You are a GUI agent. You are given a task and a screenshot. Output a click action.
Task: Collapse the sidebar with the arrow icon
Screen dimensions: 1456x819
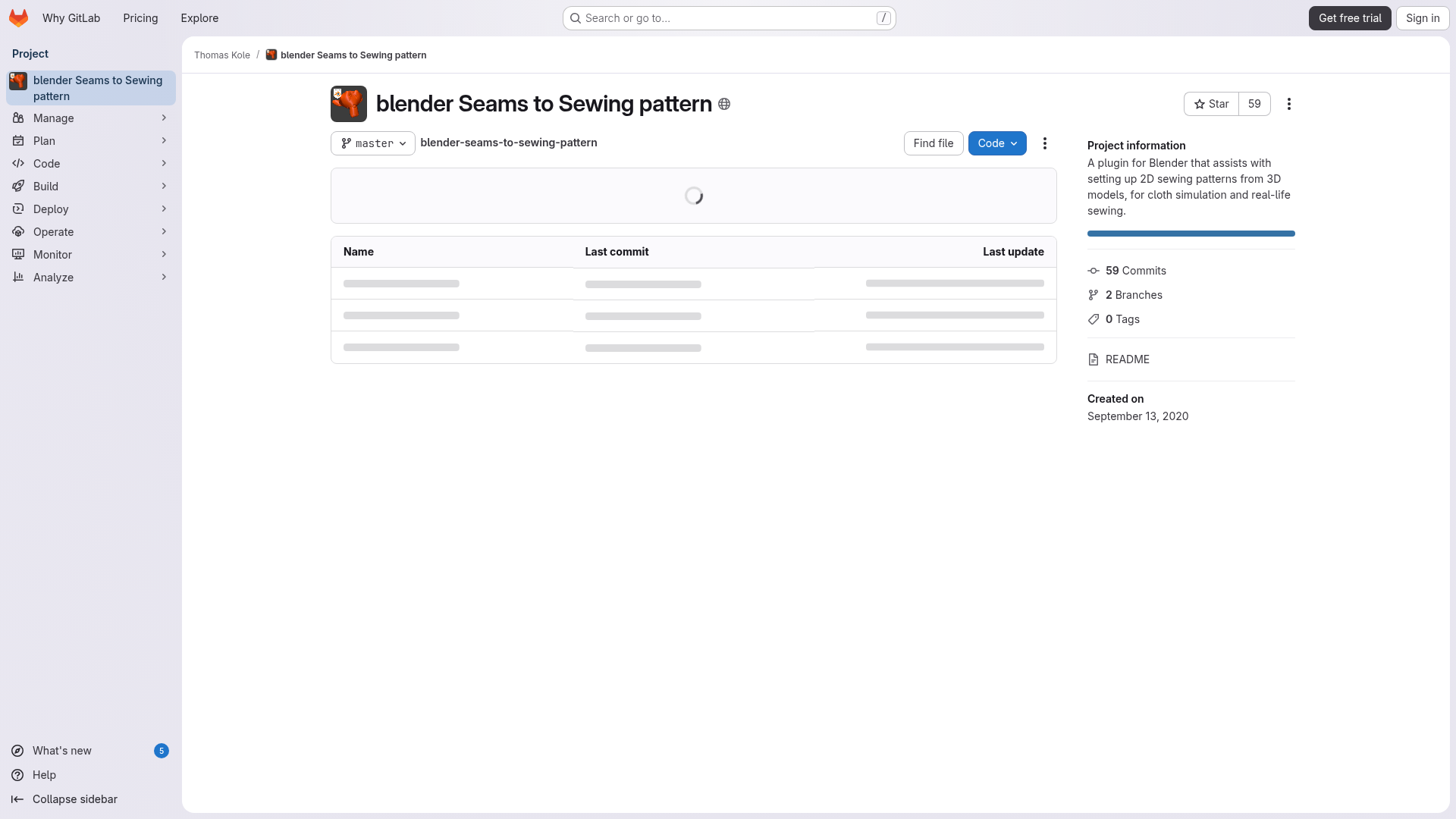click(17, 799)
